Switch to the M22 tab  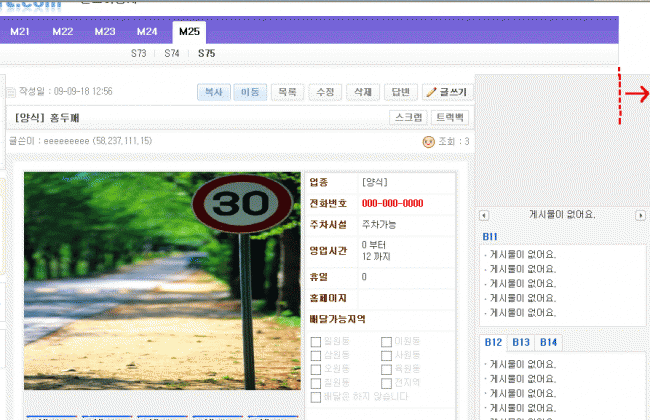click(x=62, y=32)
